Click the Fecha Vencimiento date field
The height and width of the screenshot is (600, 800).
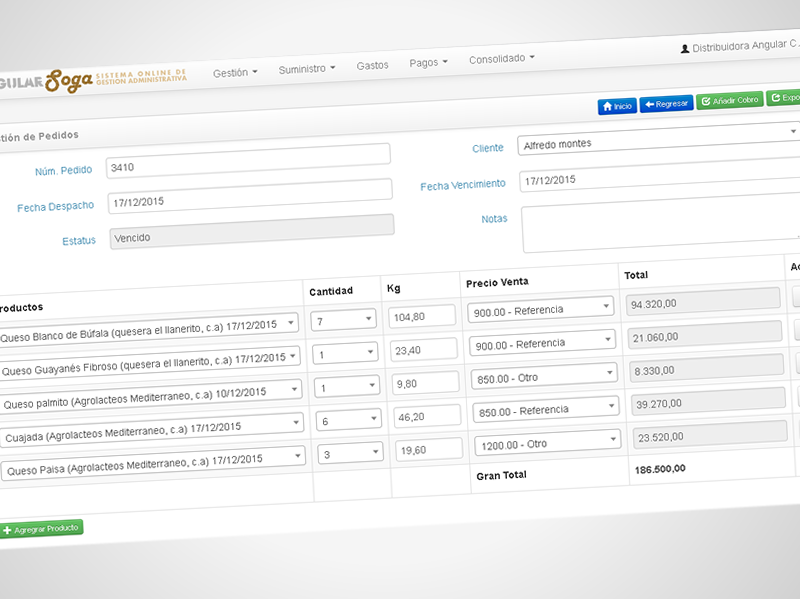pos(657,179)
